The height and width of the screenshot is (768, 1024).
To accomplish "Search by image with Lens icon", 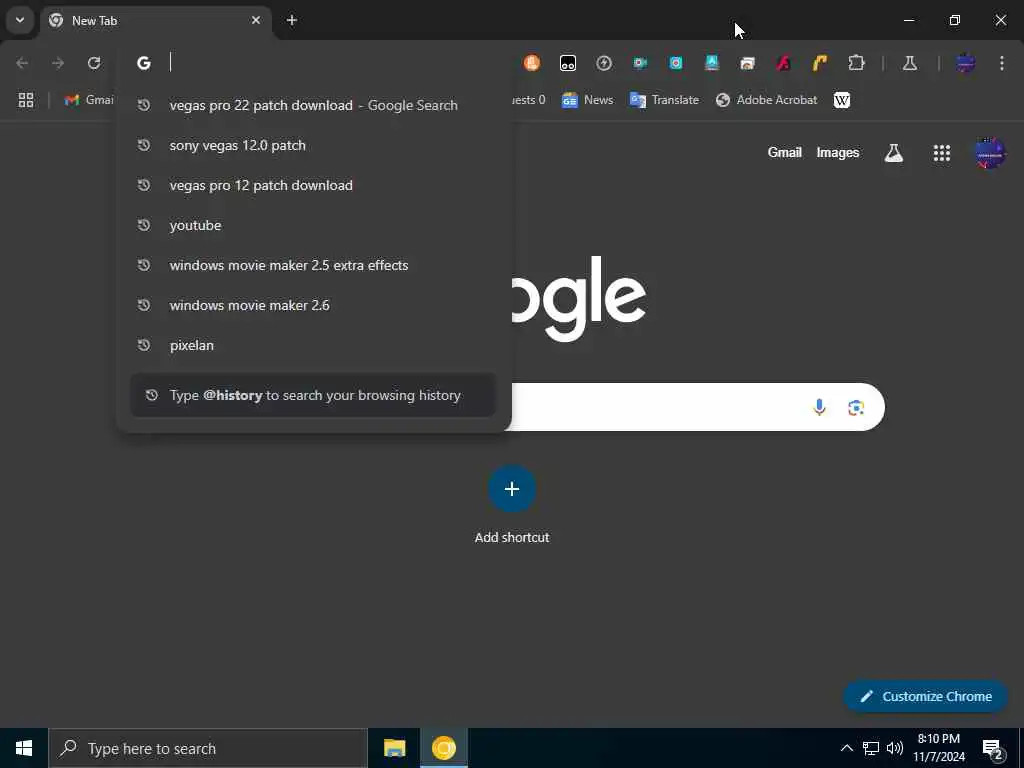I will click(856, 407).
